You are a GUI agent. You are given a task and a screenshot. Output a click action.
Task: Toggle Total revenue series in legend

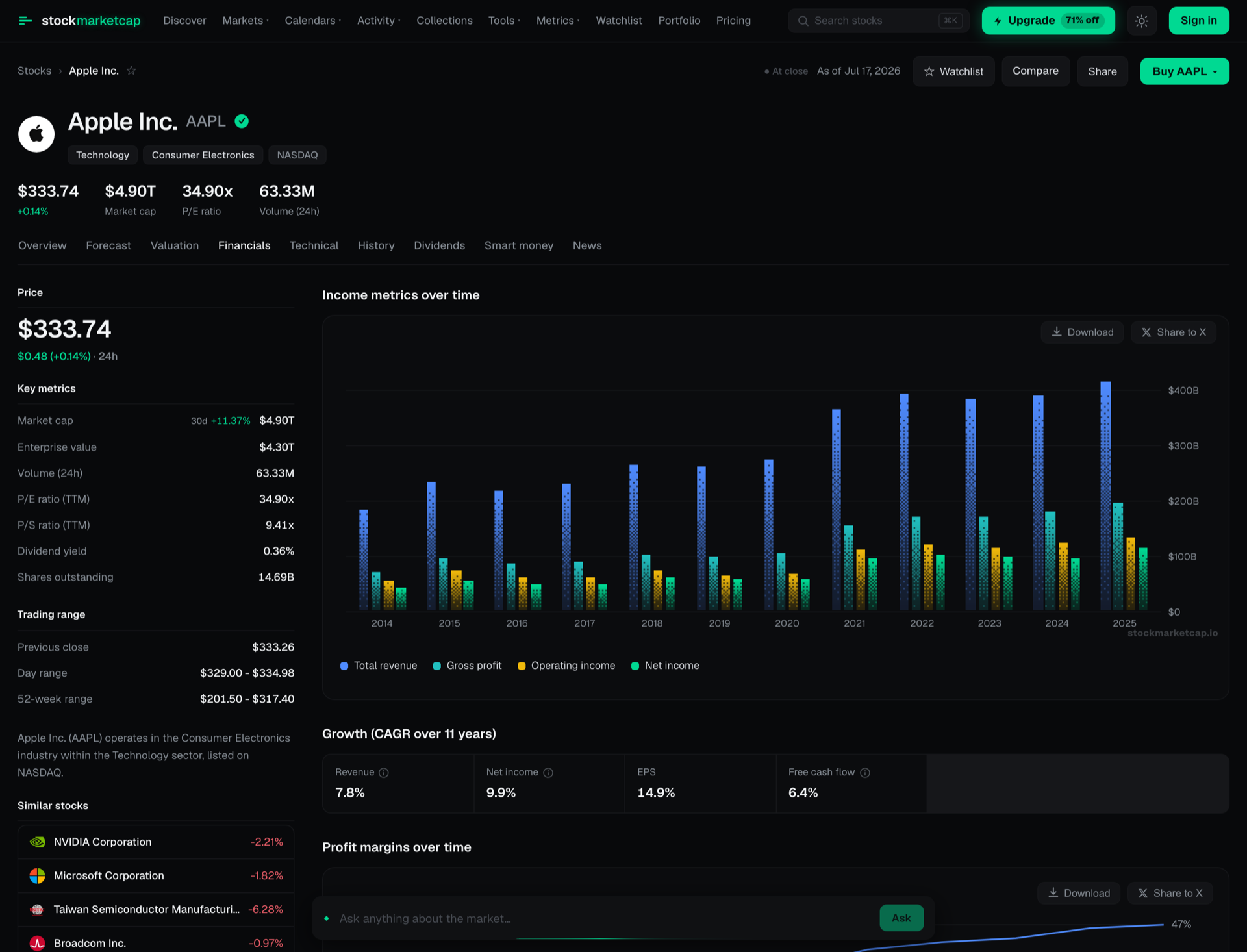click(379, 666)
